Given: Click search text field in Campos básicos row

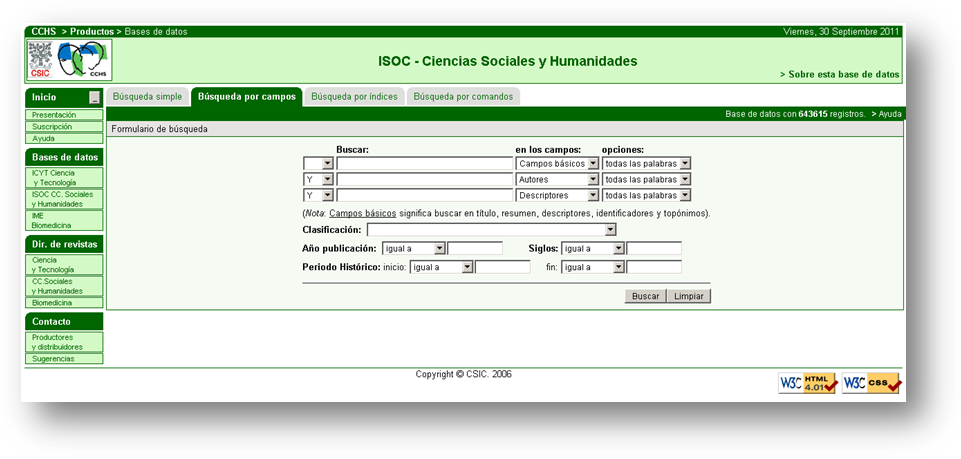Looking at the screenshot, I should coord(425,164).
